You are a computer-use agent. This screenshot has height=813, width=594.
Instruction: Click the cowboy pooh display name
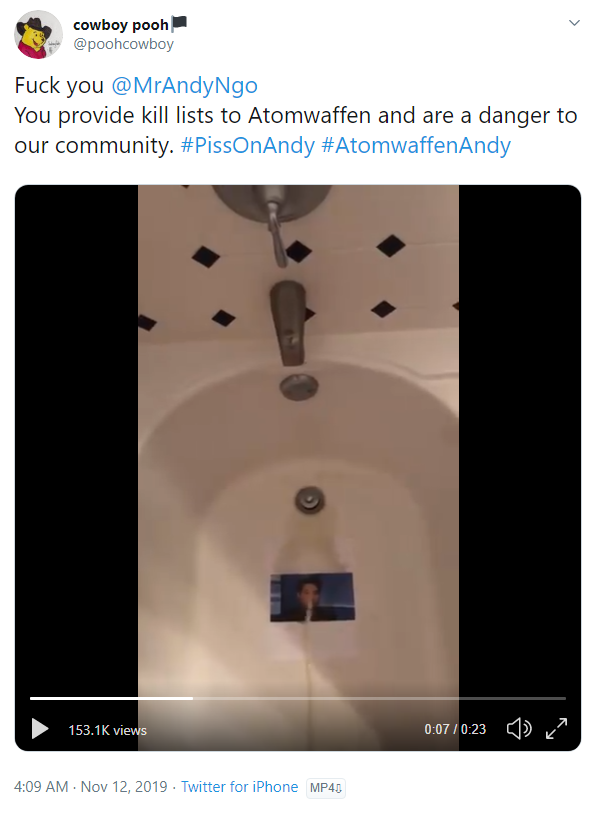pos(121,24)
